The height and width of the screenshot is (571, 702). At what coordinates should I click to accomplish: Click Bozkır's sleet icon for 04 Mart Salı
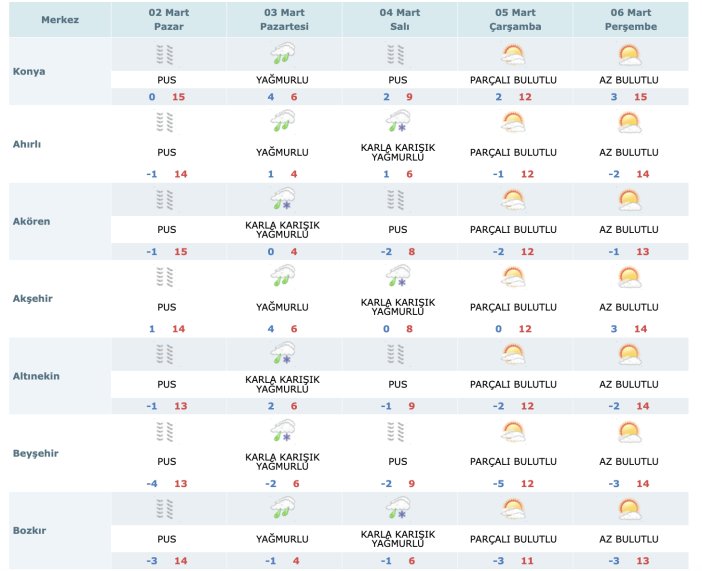click(x=398, y=509)
